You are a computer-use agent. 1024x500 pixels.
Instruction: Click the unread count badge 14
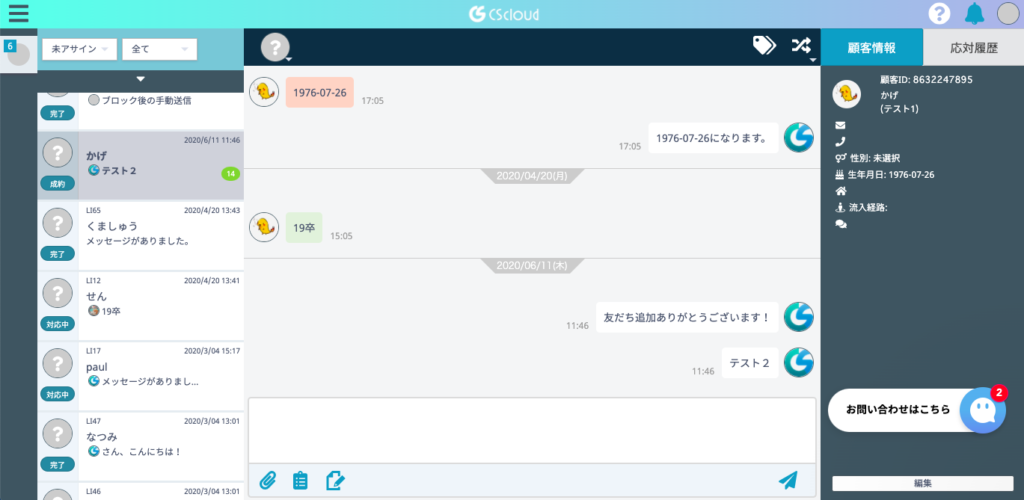coord(231,174)
